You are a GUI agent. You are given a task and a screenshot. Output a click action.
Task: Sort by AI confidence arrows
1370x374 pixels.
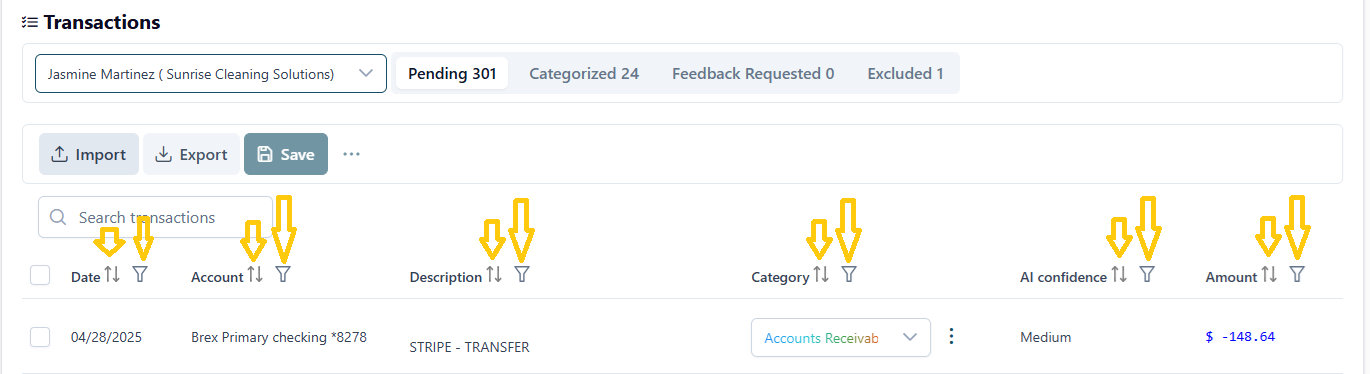coord(1119,275)
